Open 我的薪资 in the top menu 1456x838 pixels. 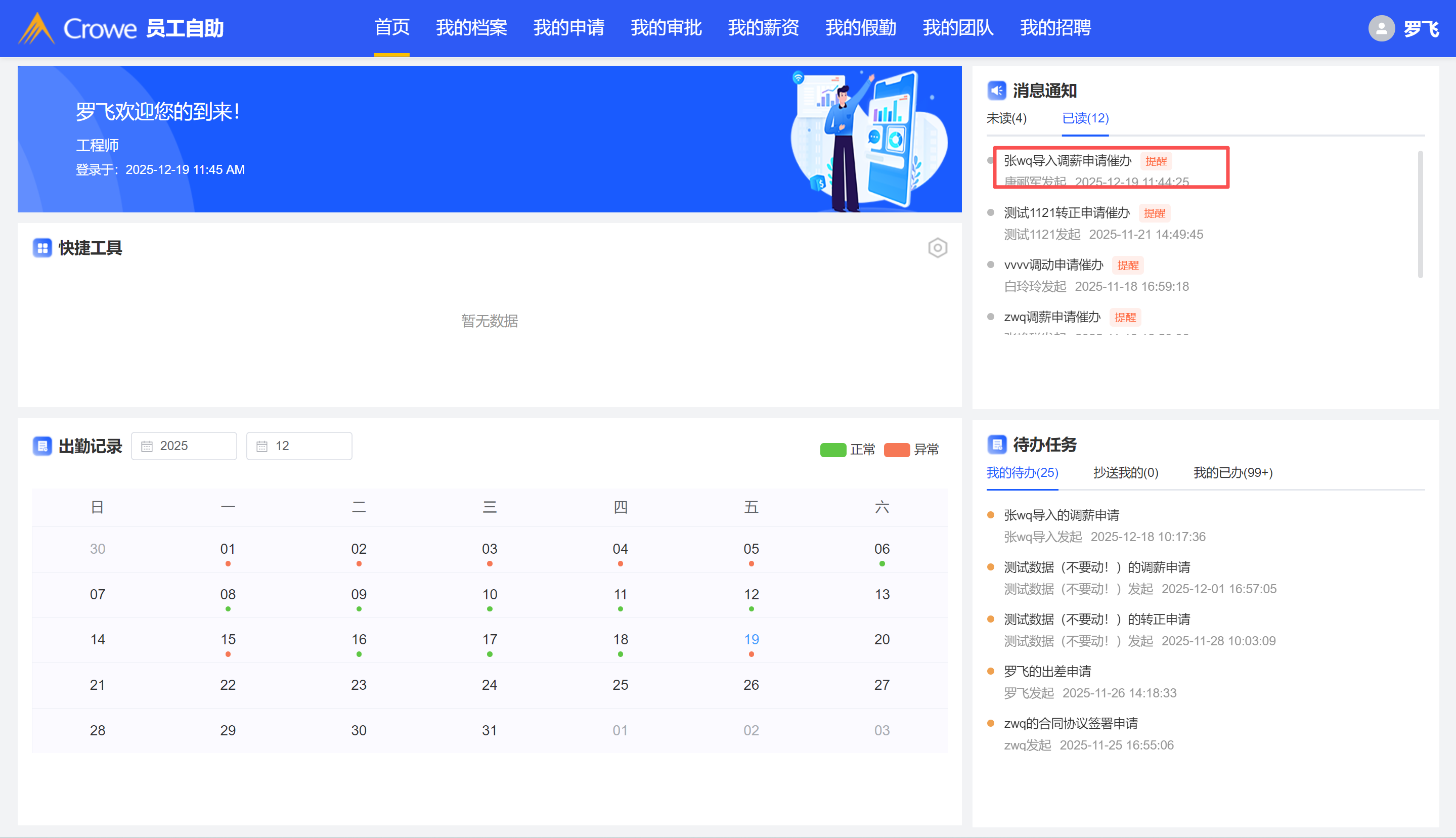(x=763, y=28)
